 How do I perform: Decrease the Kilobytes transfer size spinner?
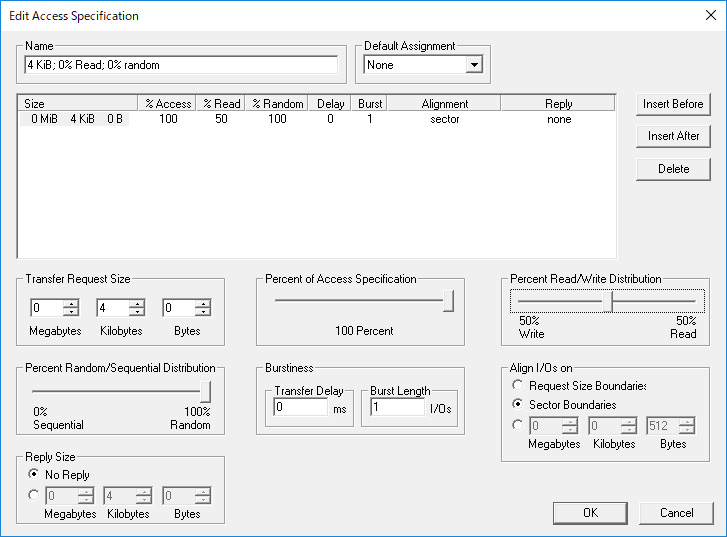[x=137, y=313]
